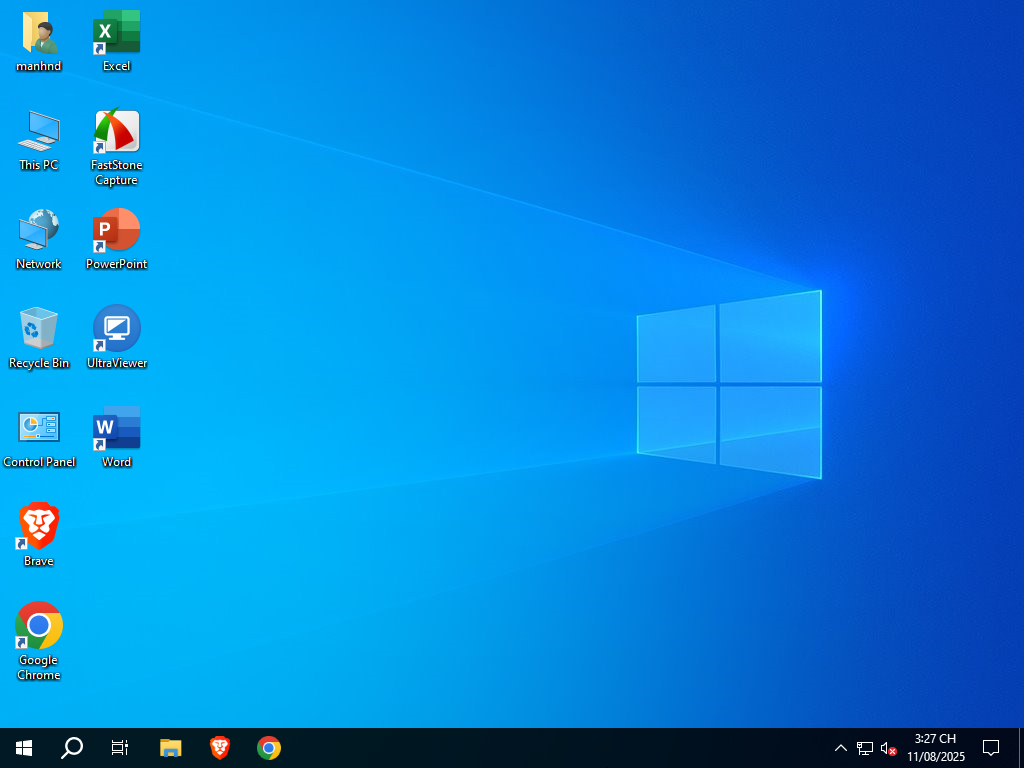Open the Control Panel shortcut

tap(38, 428)
